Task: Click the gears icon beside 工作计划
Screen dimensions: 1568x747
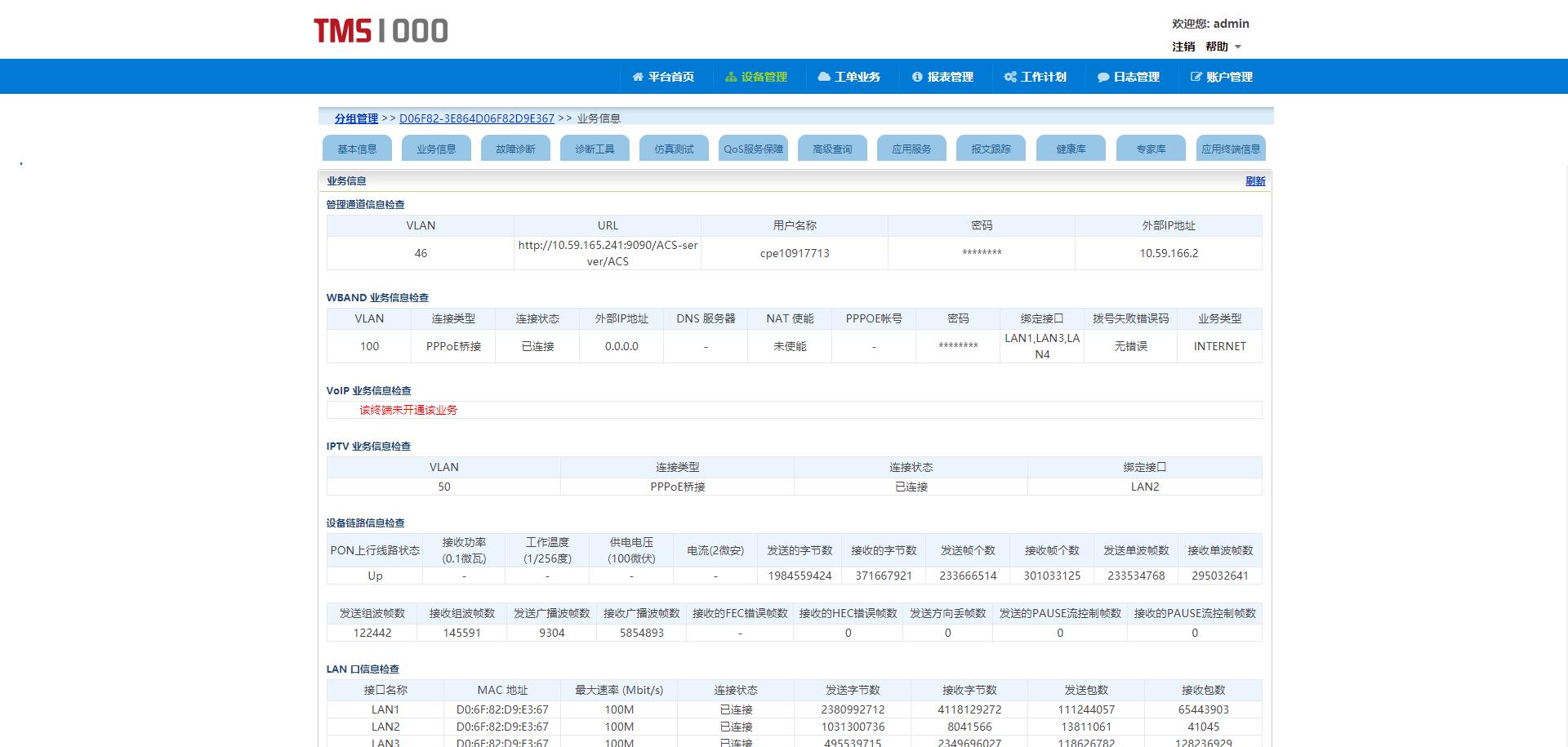Action: (1010, 77)
